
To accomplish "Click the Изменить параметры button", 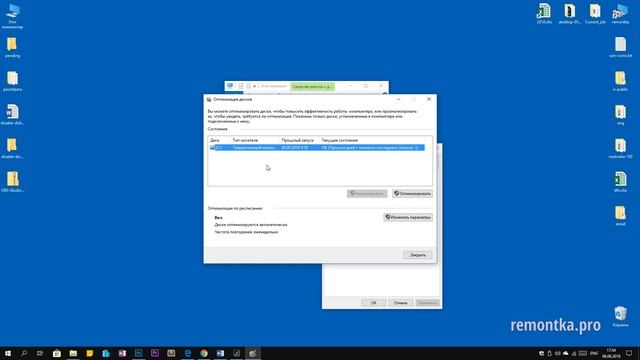I will coord(408,217).
